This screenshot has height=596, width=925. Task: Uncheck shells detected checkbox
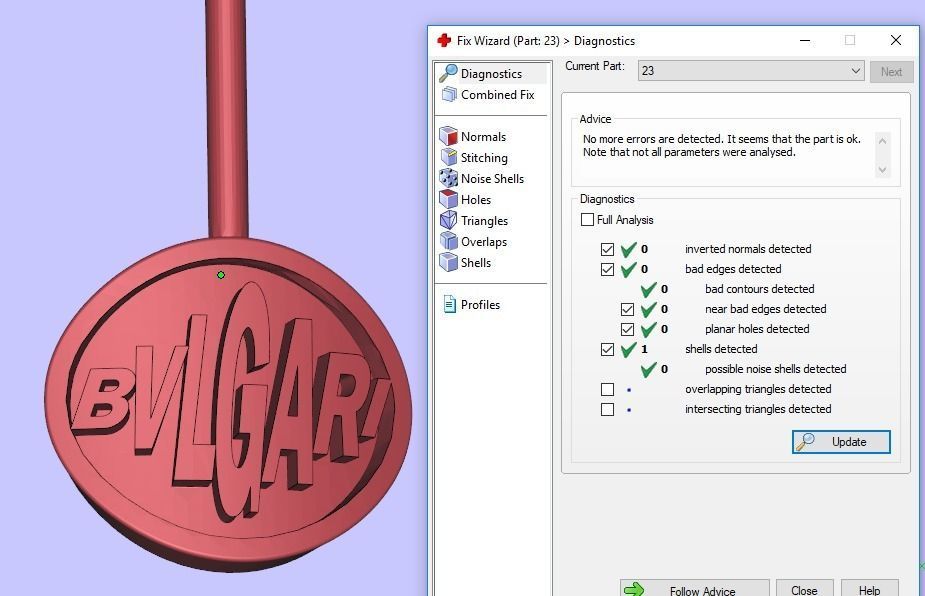tap(607, 349)
